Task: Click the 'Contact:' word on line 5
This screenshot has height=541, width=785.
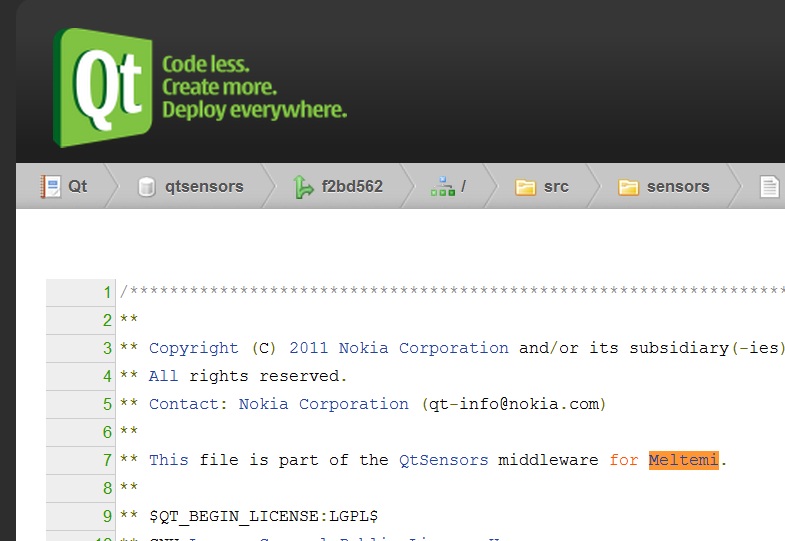Action: [x=189, y=404]
